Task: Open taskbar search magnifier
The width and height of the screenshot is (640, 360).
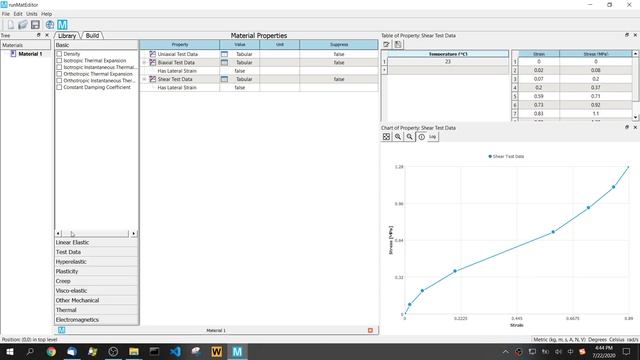Action: click(x=30, y=351)
